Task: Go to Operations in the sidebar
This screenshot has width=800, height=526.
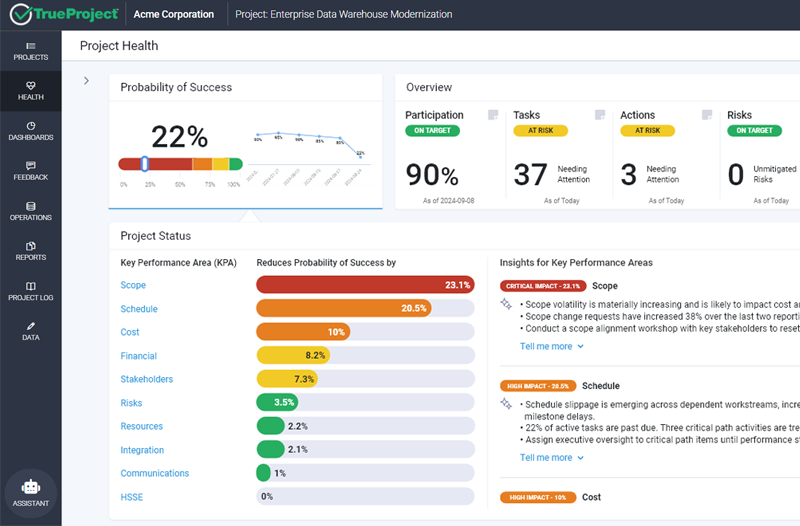Action: [31, 211]
